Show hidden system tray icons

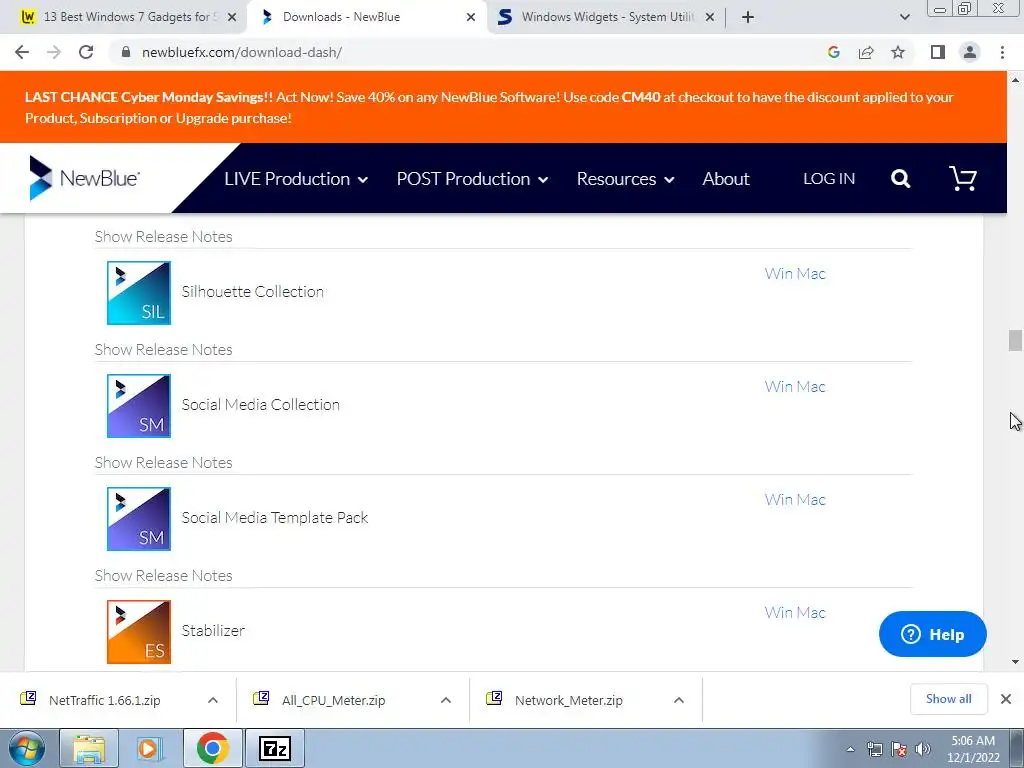(x=850, y=749)
